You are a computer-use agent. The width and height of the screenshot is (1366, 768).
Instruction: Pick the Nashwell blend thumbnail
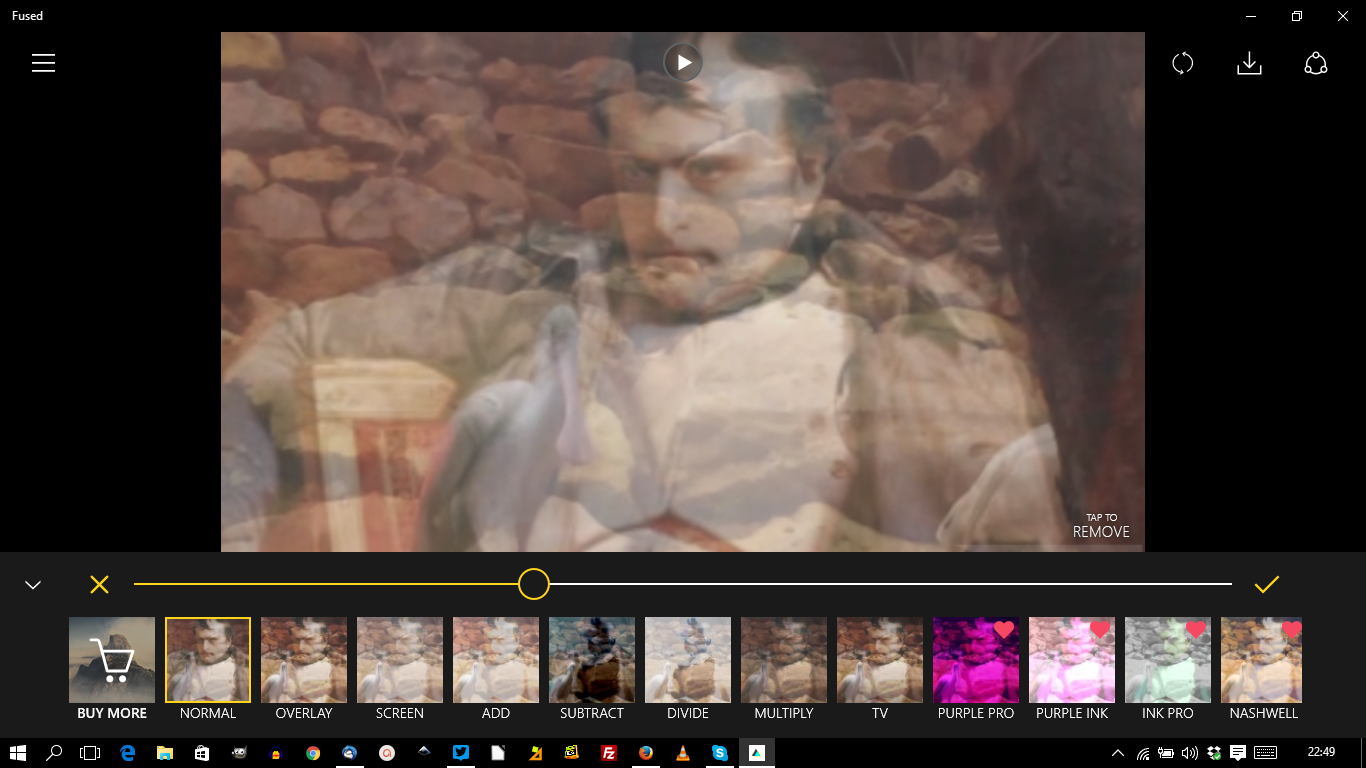(1262, 660)
